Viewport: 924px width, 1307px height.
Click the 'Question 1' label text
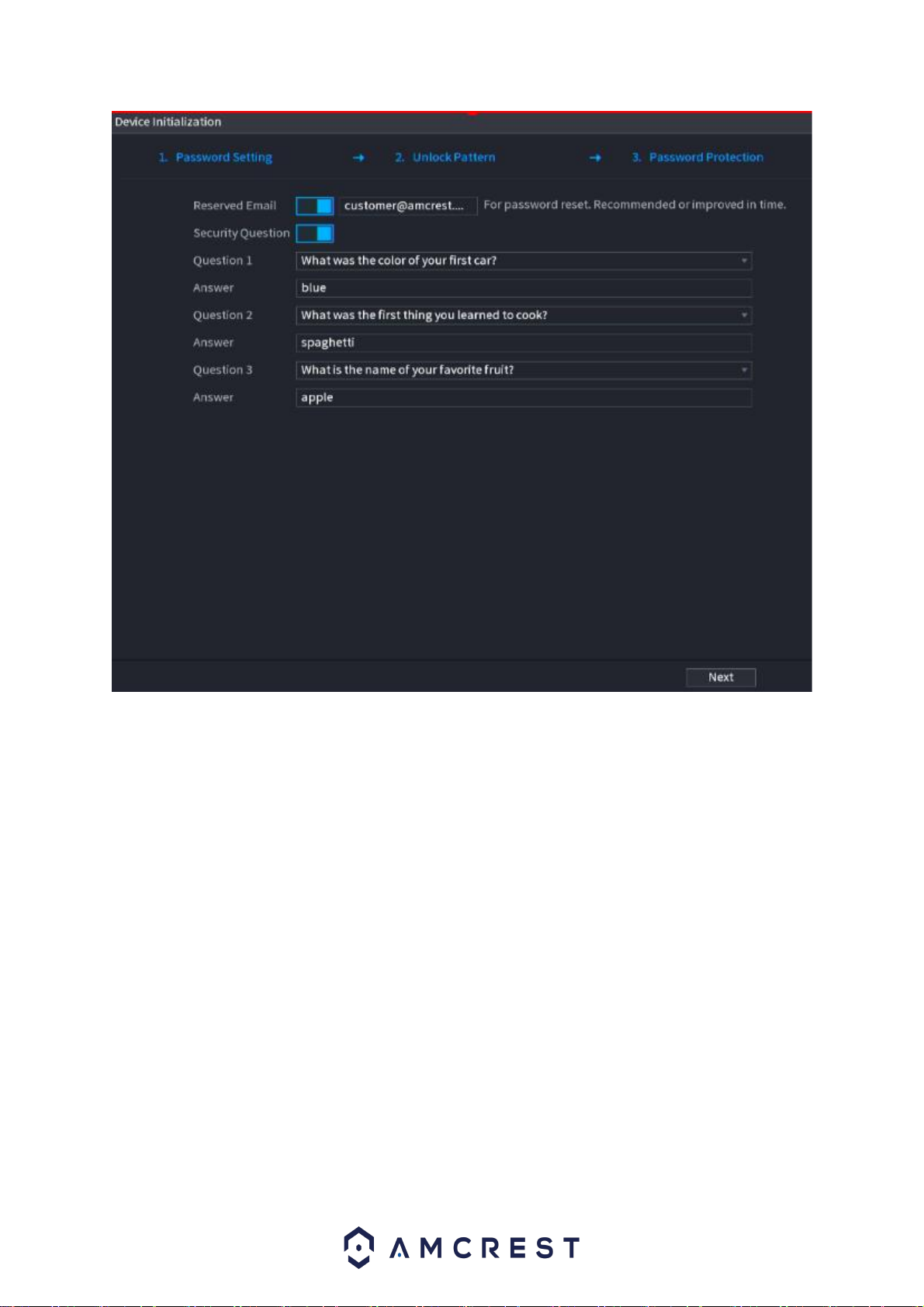click(223, 261)
